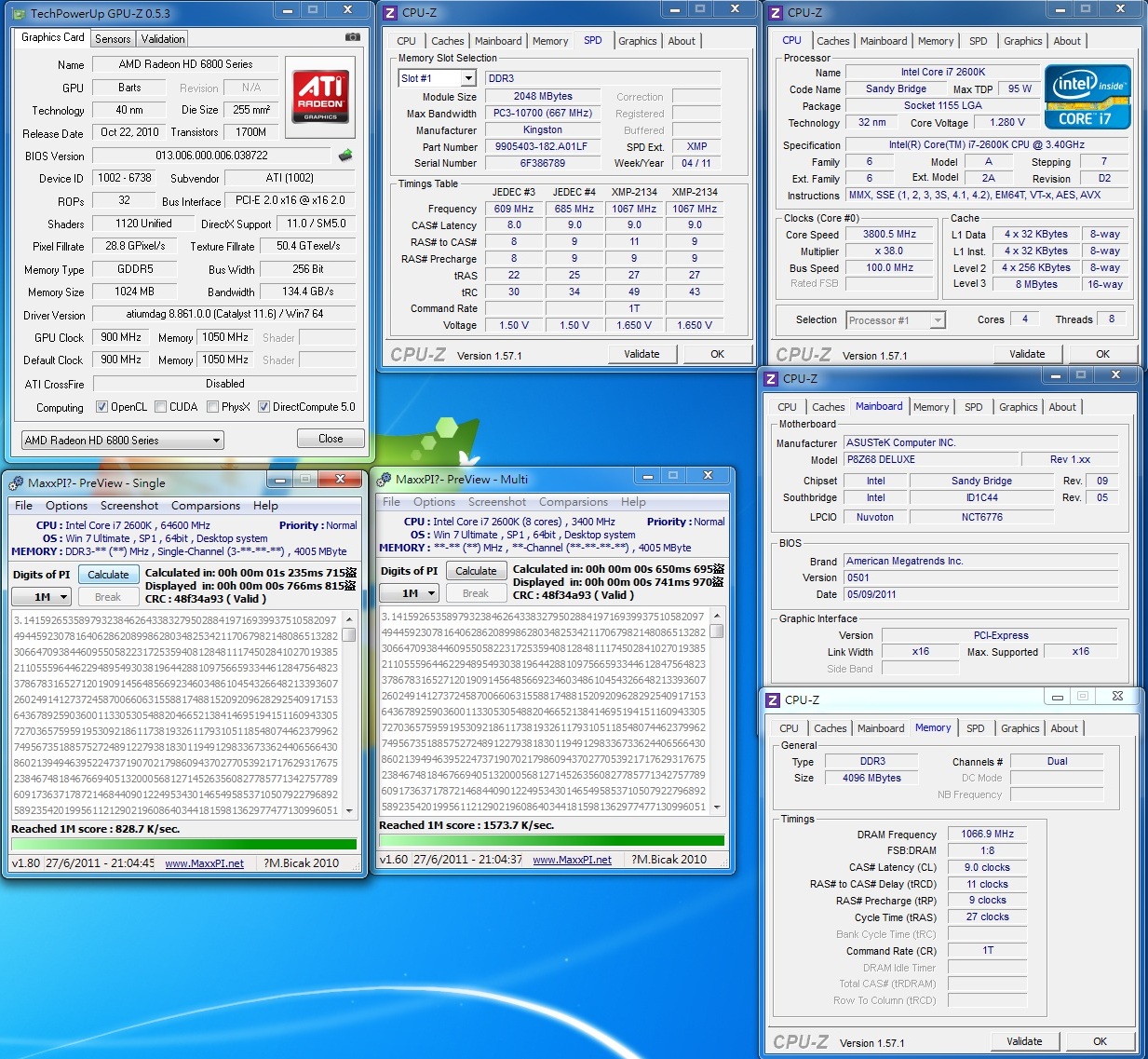Screen dimensions: 1148x1059
Task: Click the GPU-Z camera screenshot icon
Action: tap(352, 37)
